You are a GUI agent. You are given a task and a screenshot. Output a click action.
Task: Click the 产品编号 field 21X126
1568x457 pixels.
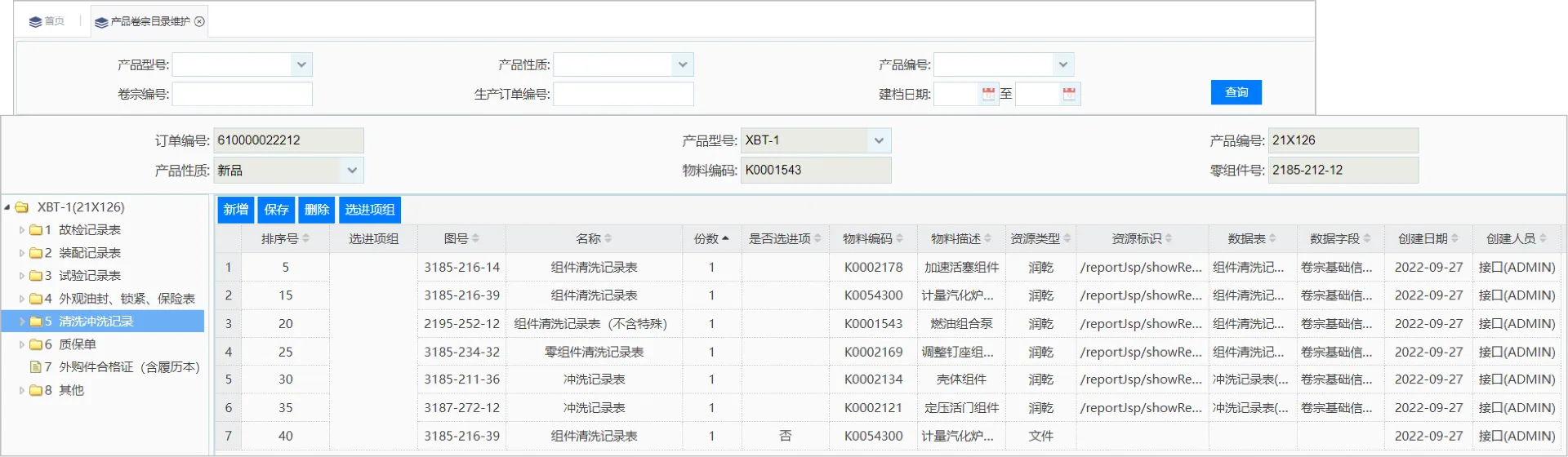pos(1343,140)
